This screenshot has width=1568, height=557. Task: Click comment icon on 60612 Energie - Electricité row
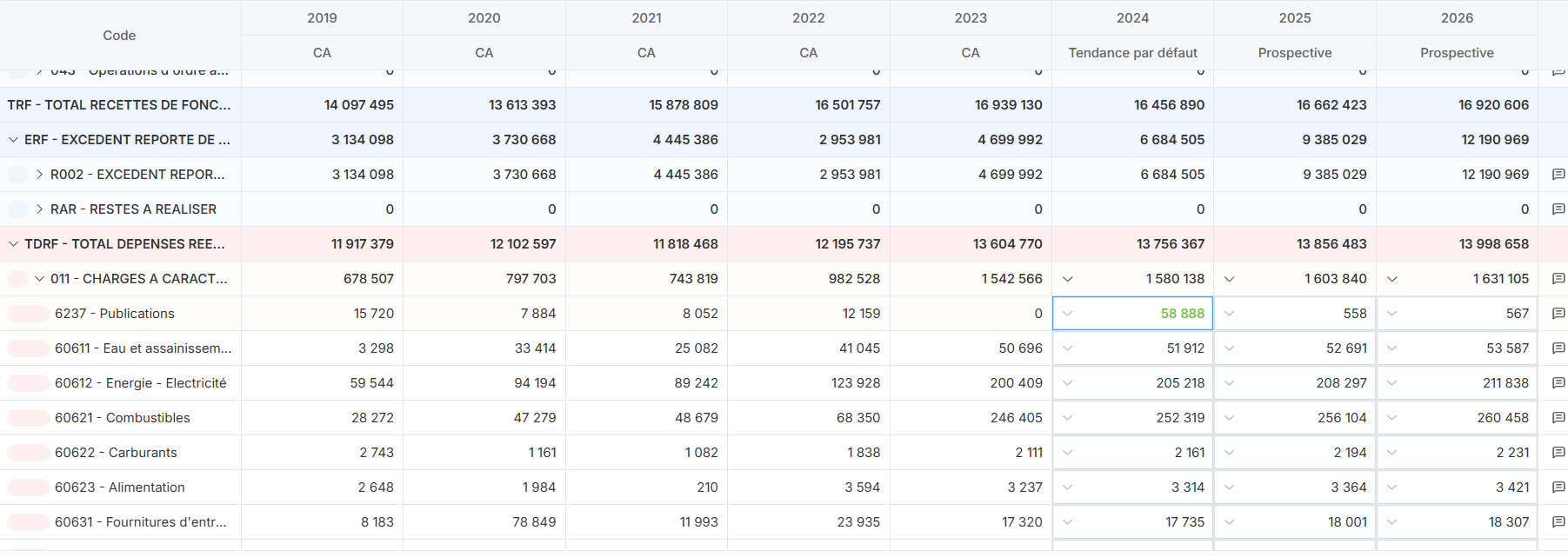(1558, 383)
